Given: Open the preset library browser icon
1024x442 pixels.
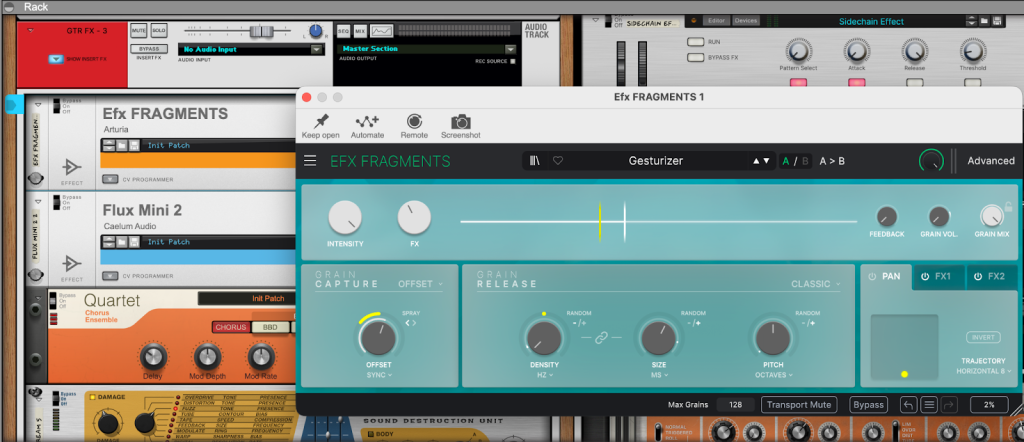Looking at the screenshot, I should coord(536,161).
